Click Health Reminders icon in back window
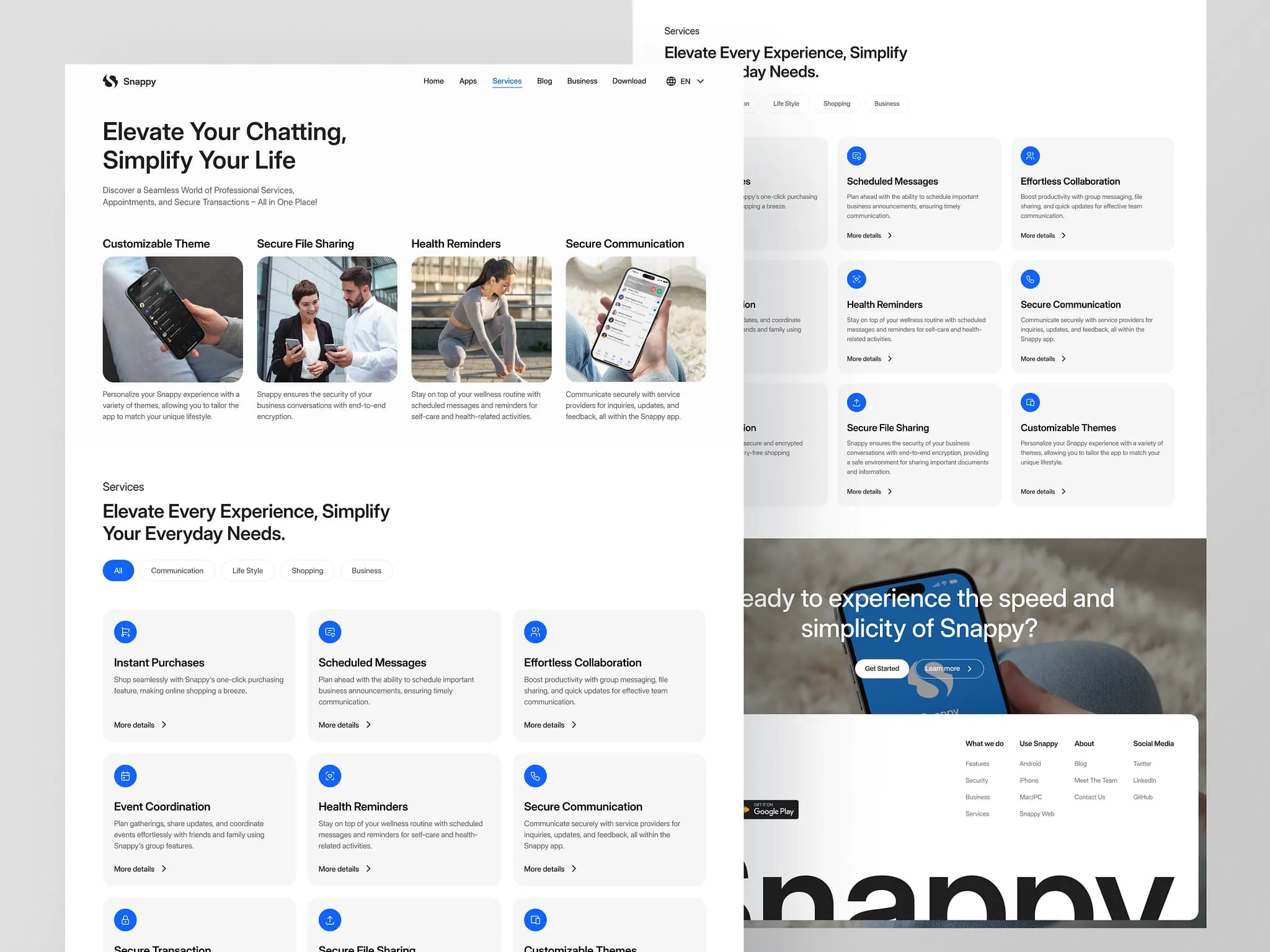 tap(856, 280)
